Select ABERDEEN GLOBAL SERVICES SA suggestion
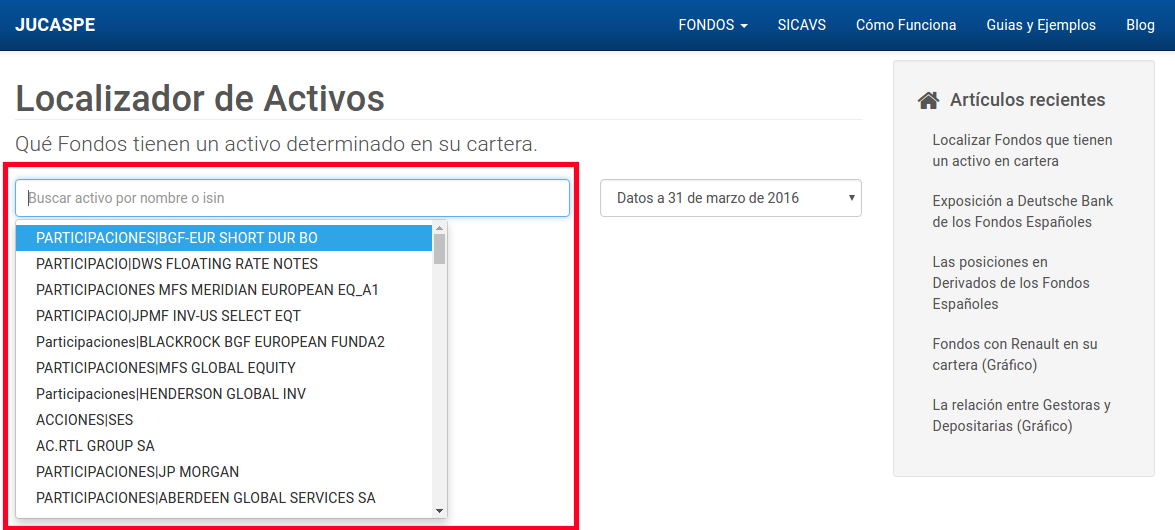The width and height of the screenshot is (1175, 530). click(224, 498)
